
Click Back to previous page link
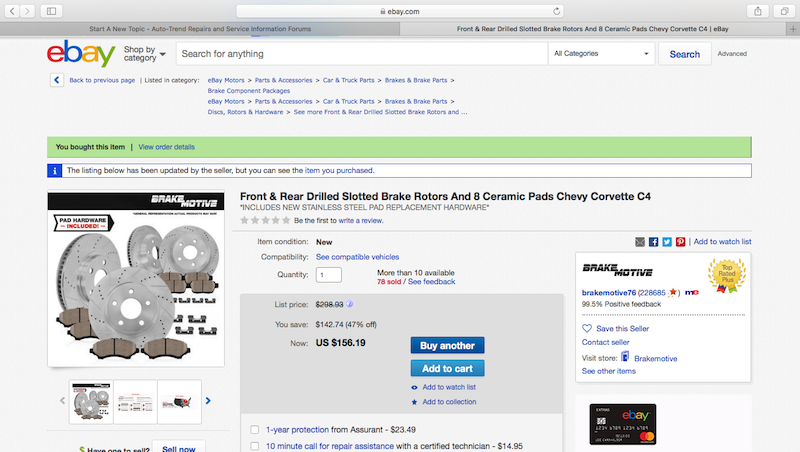click(102, 80)
